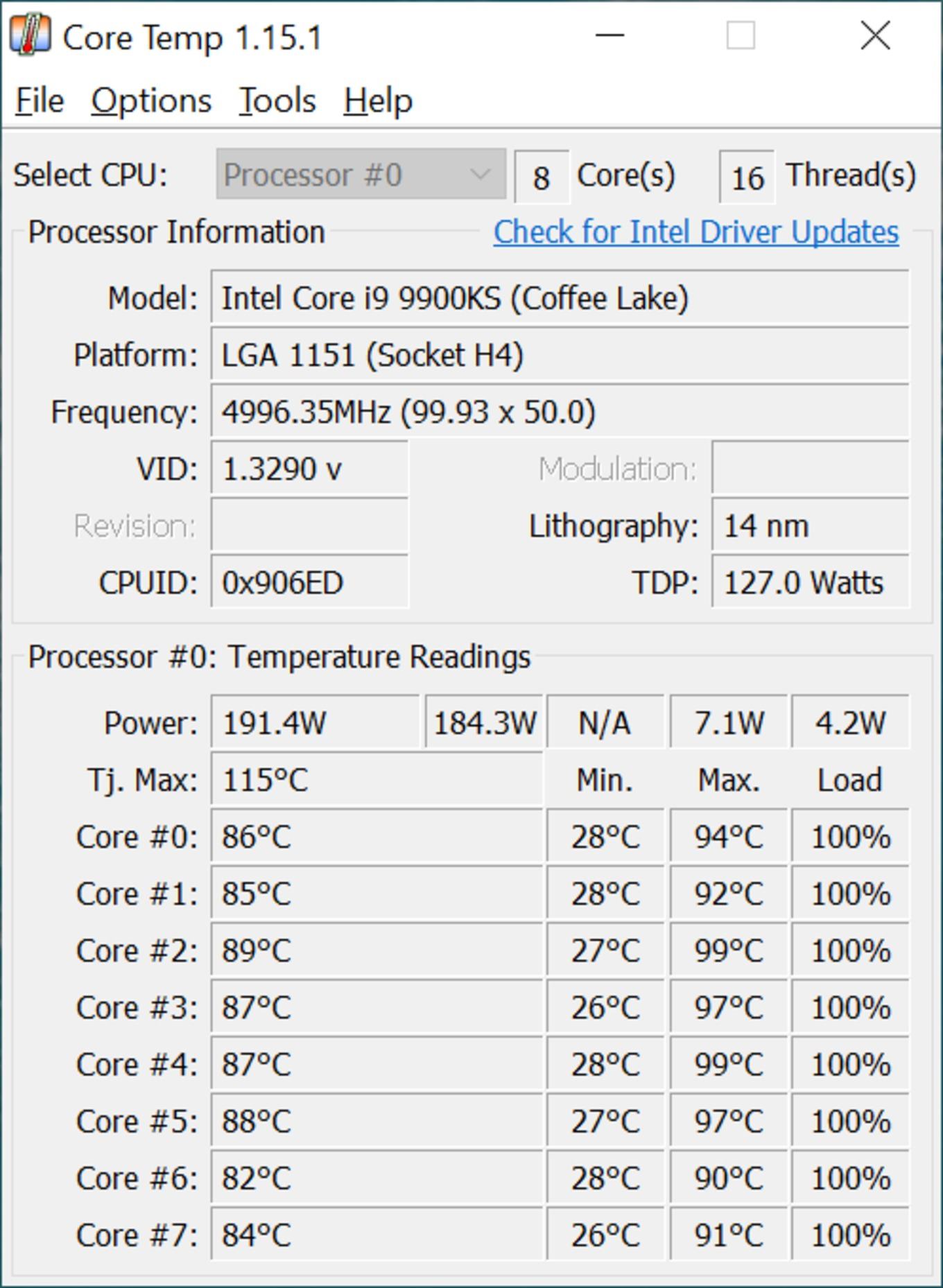Screen dimensions: 943x1288
Task: Open the File menu
Action: click(40, 101)
